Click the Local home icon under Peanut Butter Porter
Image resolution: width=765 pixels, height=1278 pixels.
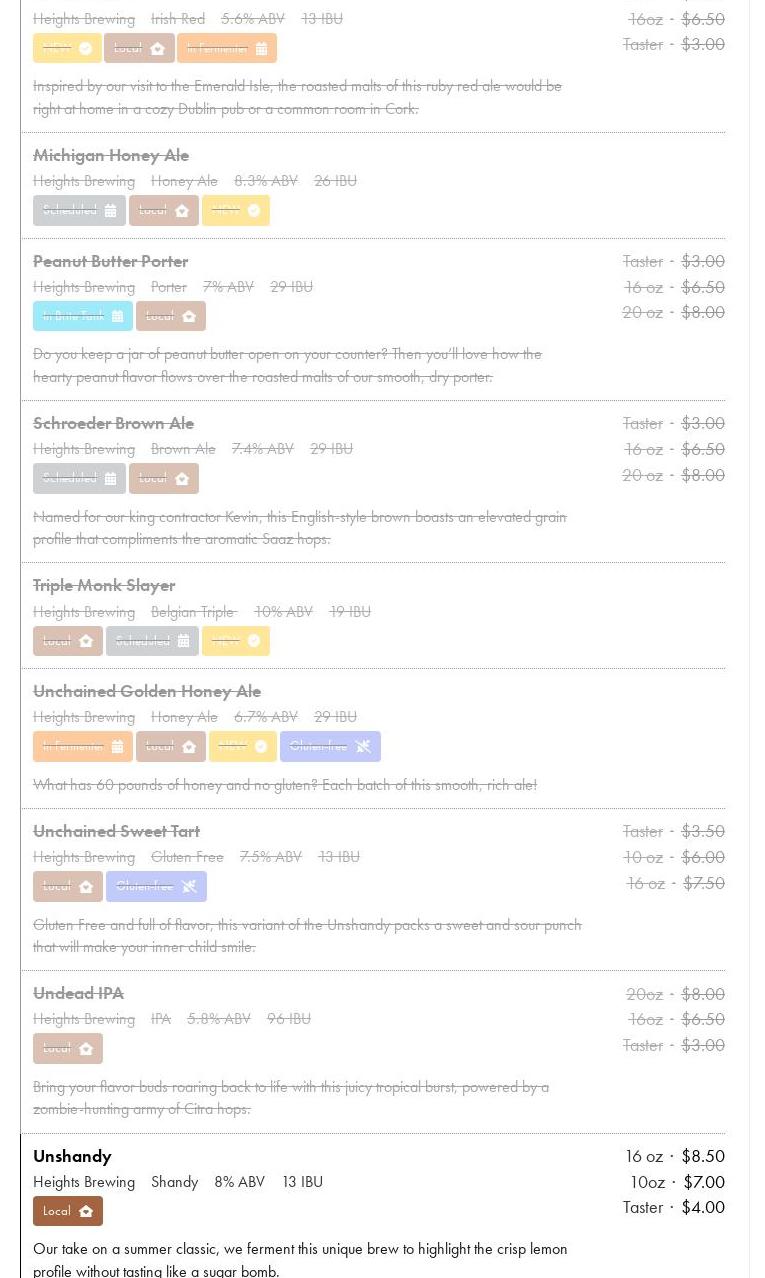pos(189,316)
